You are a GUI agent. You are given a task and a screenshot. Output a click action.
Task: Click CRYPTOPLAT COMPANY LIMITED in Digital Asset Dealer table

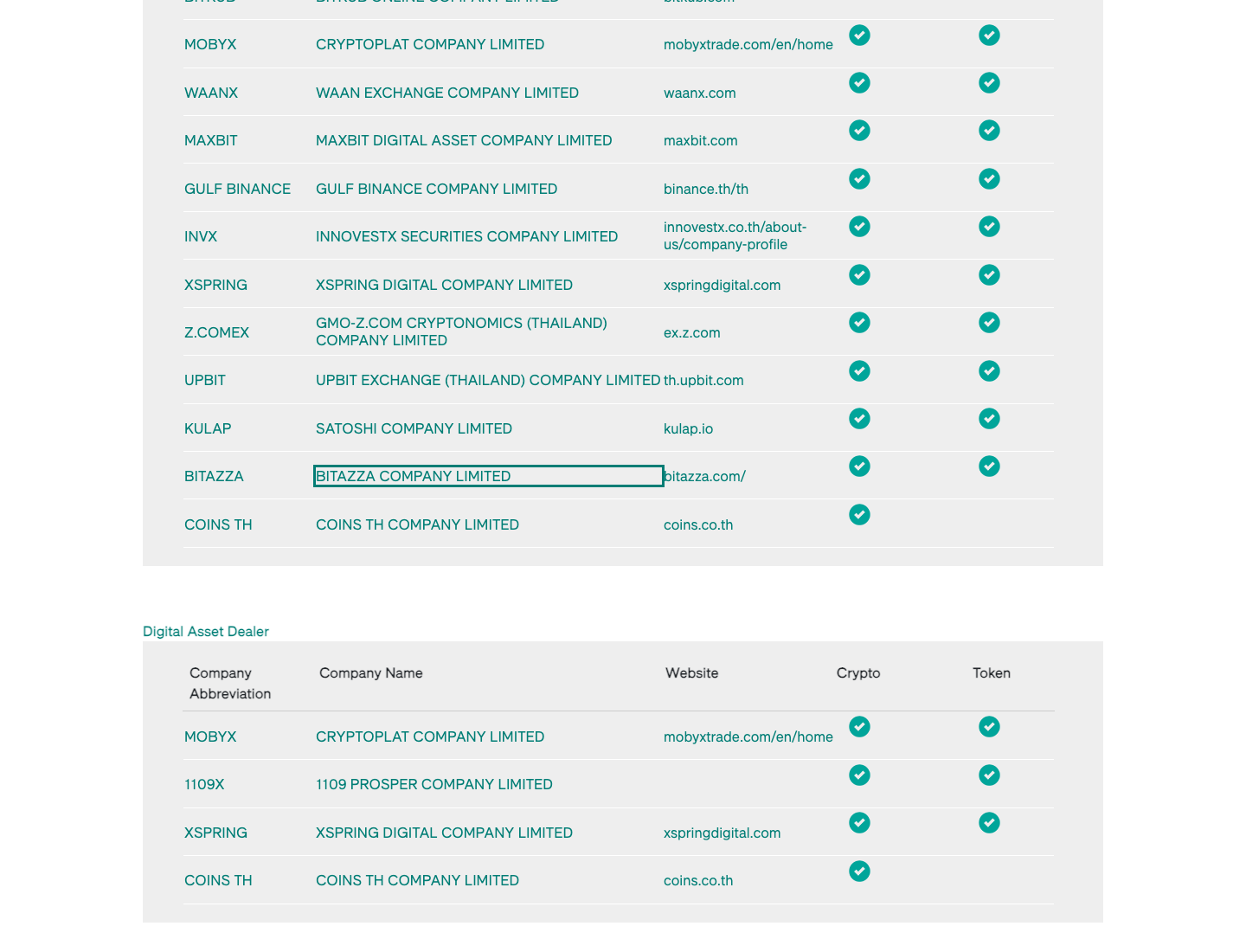coord(430,737)
